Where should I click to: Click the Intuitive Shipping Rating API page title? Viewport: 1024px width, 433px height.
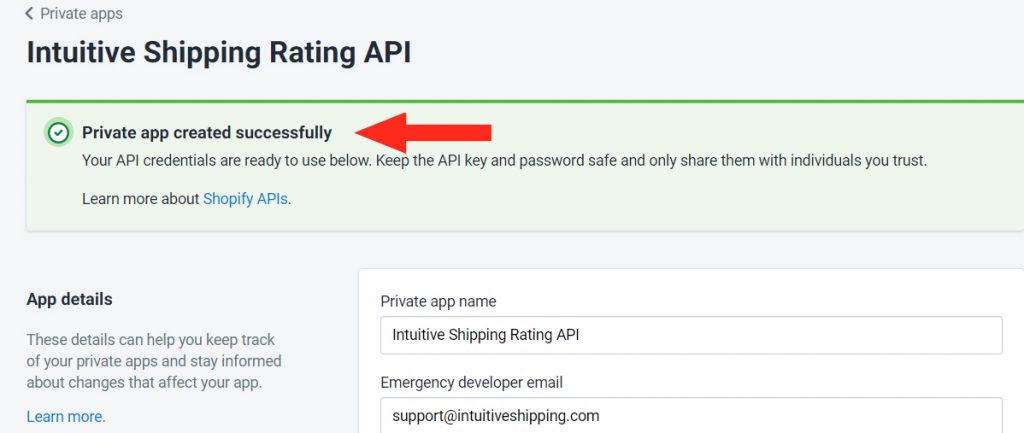tap(219, 53)
